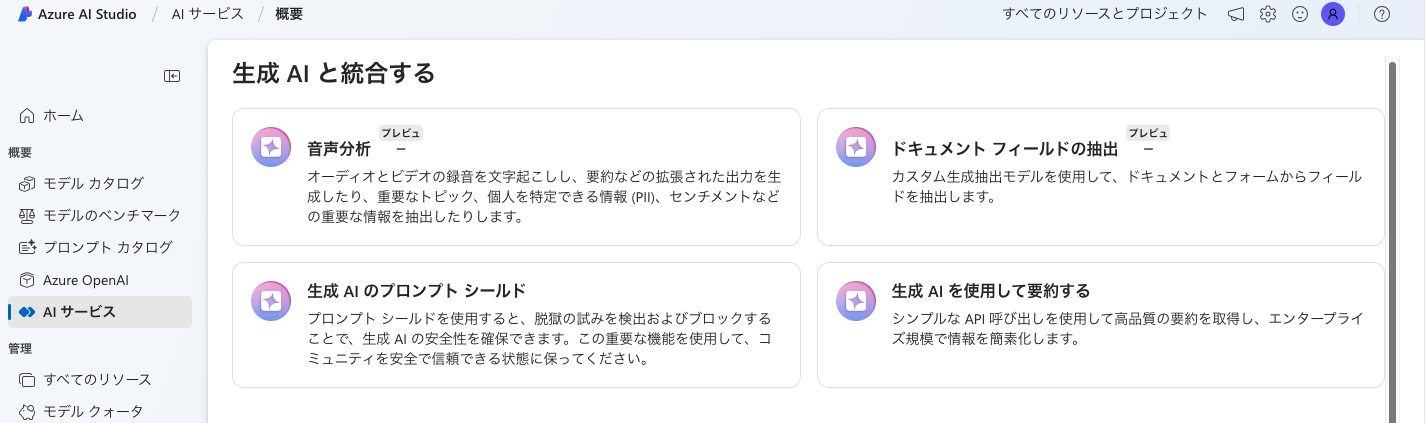1425x423 pixels.
Task: Open the announcements megaphone icon
Action: pyautogui.click(x=1236, y=14)
